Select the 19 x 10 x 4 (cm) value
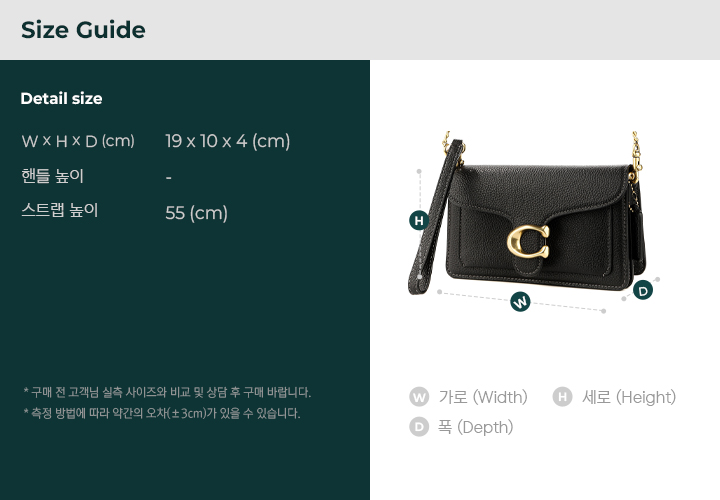Screen dimensions: 720x500 228,141
